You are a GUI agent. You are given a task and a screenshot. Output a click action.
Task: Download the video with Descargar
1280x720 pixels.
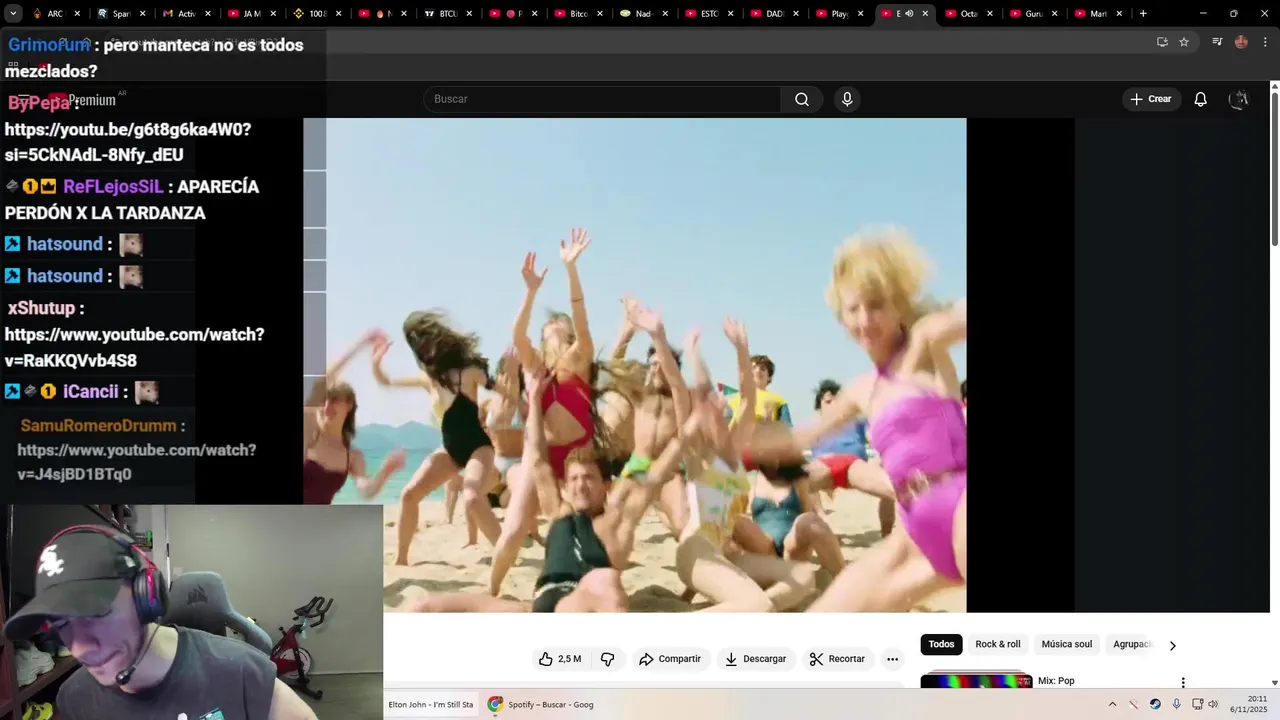click(755, 659)
